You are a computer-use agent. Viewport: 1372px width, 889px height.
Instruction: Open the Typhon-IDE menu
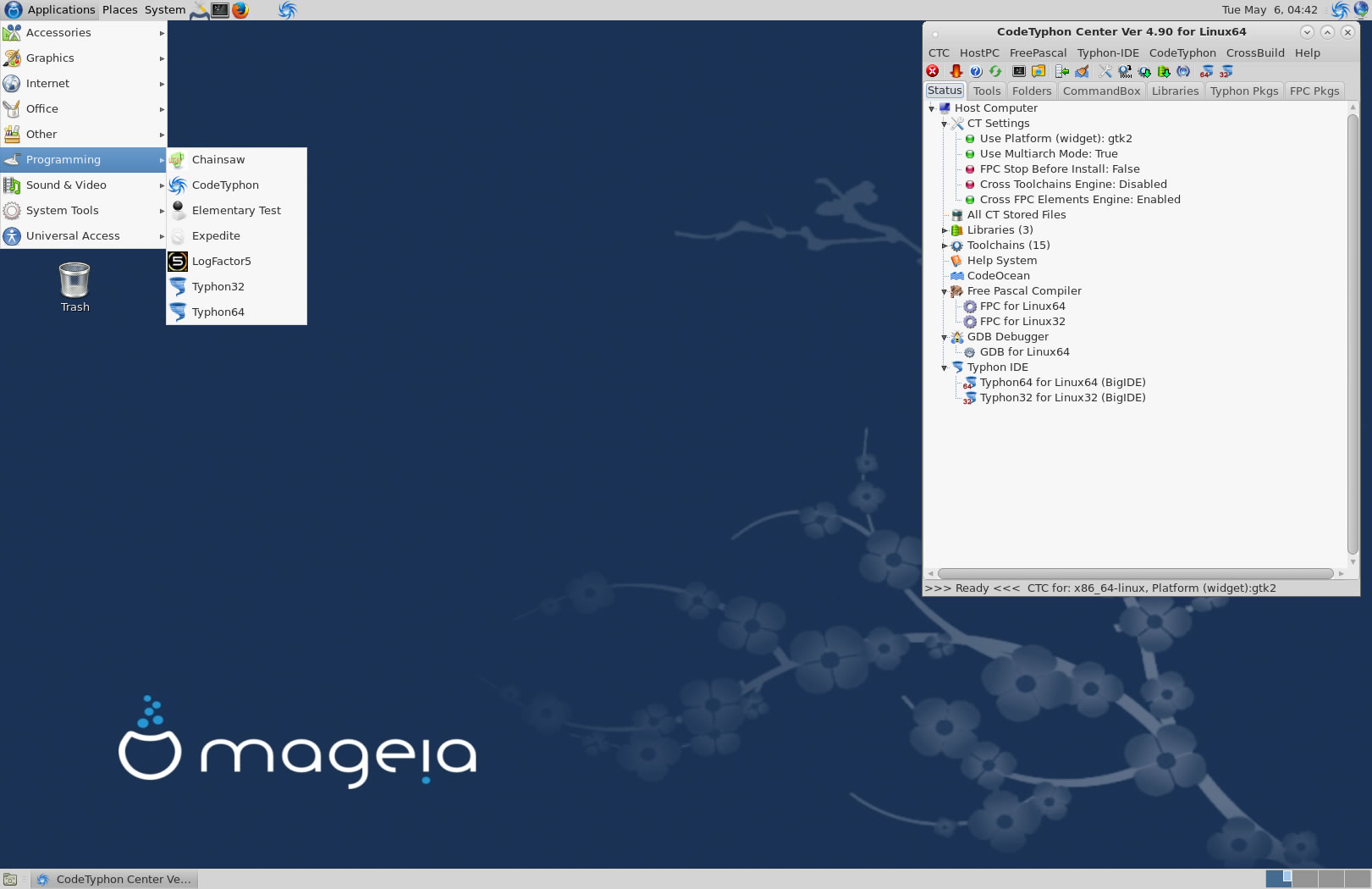(x=1108, y=52)
